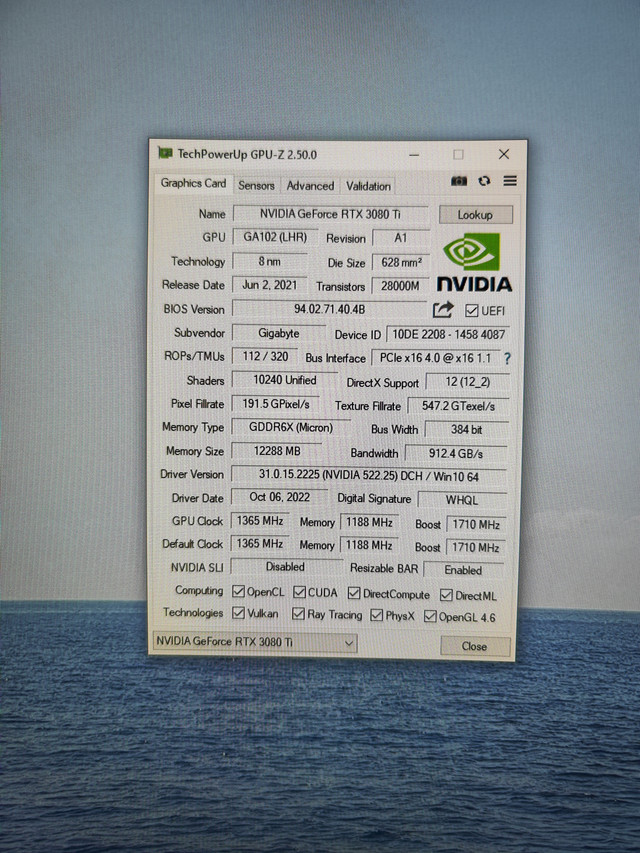Toggle the DirectML checkbox
Image resolution: width=640 pixels, height=853 pixels.
[445, 595]
